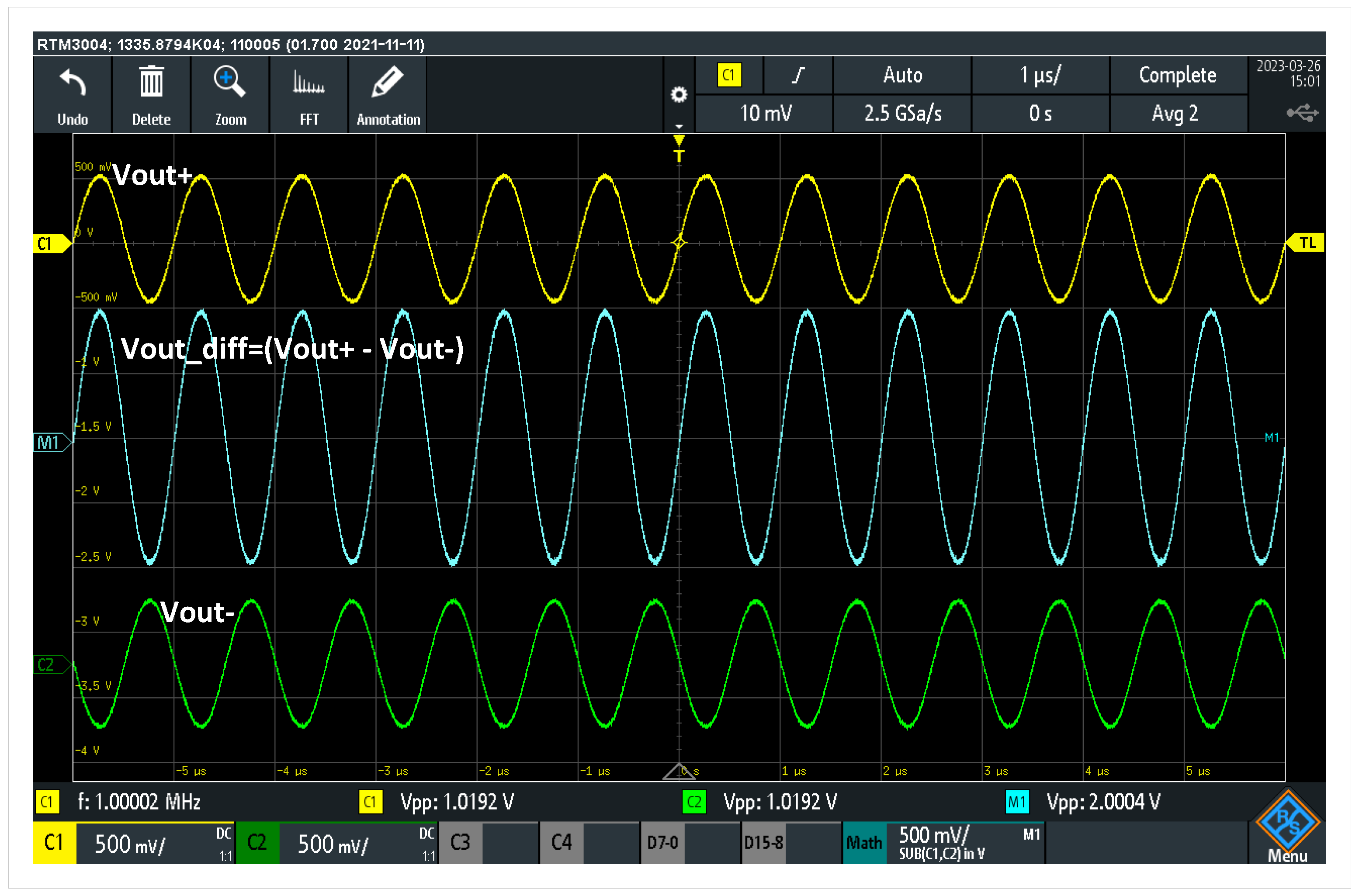Open the 1 µs/ timebase setting
The image size is (1359, 896).
point(1040,76)
